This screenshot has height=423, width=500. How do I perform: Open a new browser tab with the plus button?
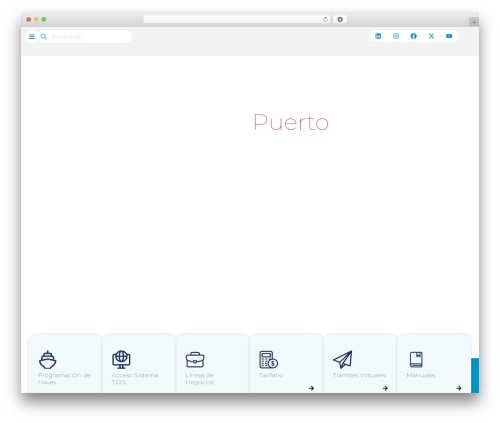(x=474, y=22)
